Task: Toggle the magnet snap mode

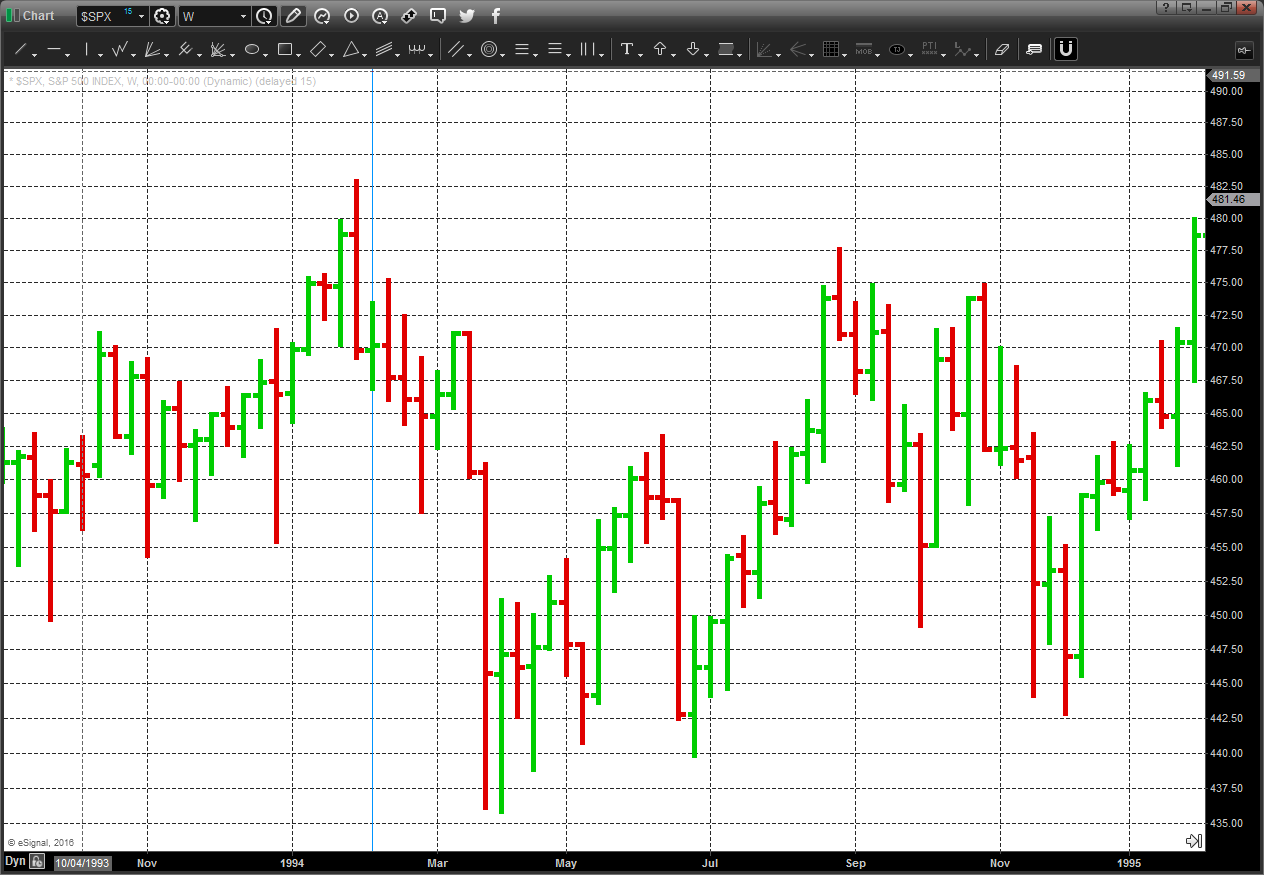Action: point(1066,49)
